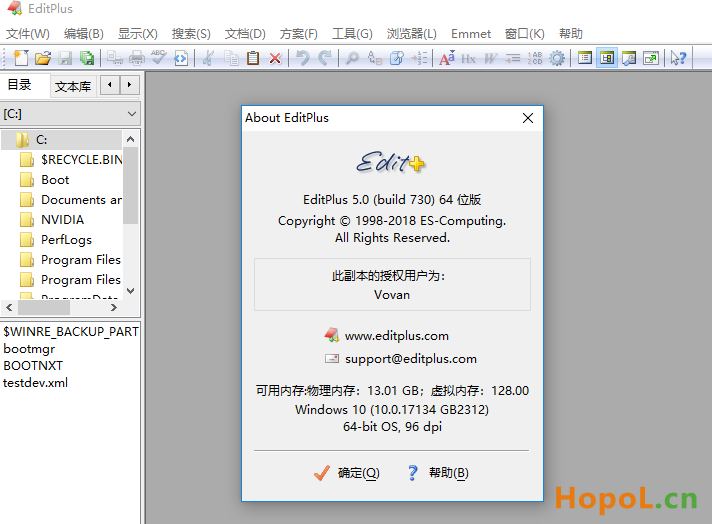Open the 帮助 menu
Image resolution: width=712 pixels, height=524 pixels.
[x=571, y=34]
